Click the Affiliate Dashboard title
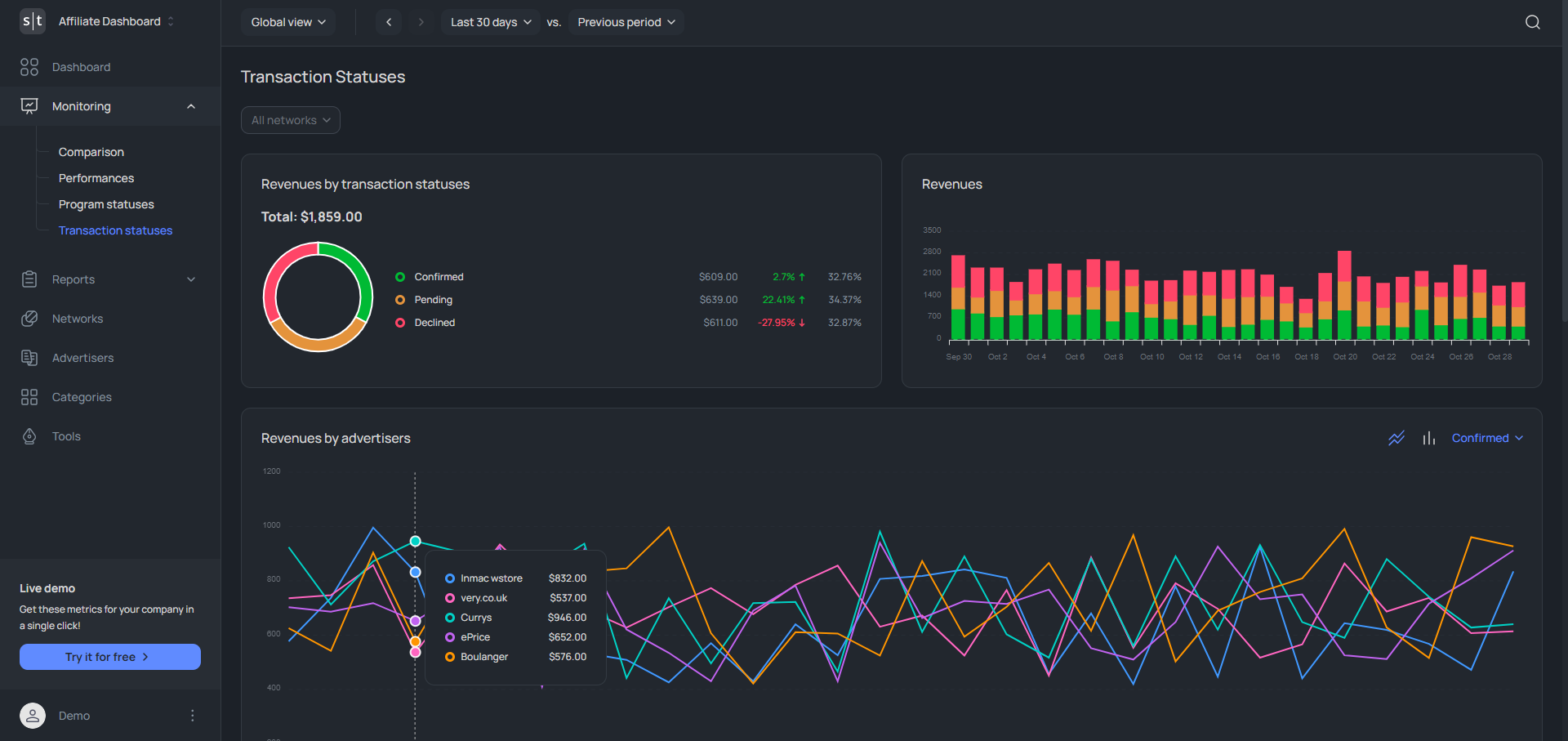1568x741 pixels. (x=109, y=21)
